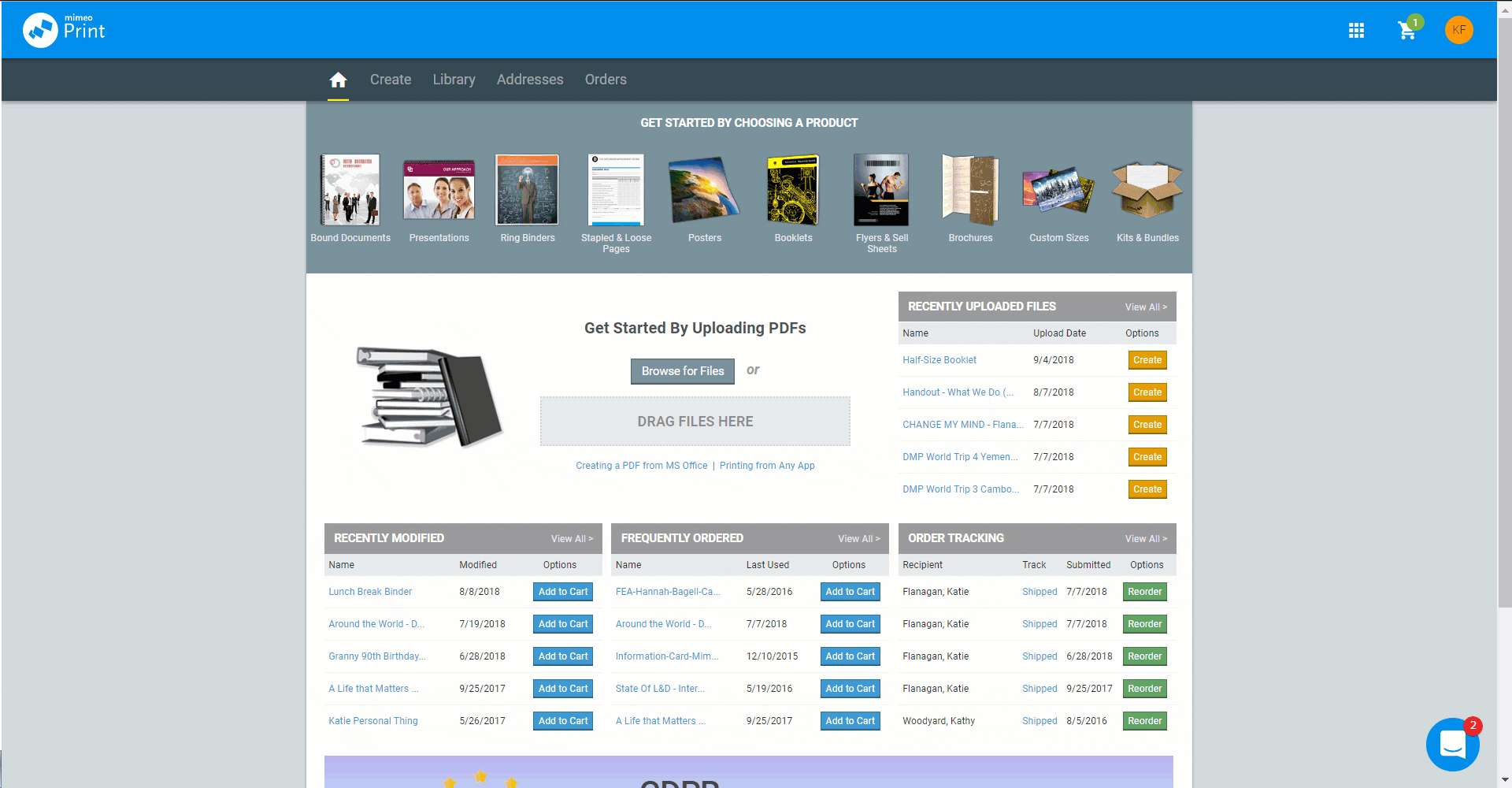Viewport: 1512px width, 788px height.
Task: Open Creating a PDF from MS Office link
Action: [x=641, y=466]
